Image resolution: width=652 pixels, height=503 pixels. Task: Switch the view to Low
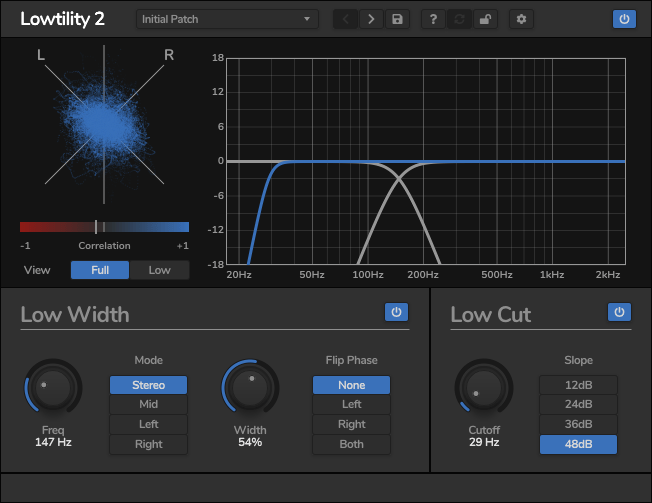(x=159, y=270)
